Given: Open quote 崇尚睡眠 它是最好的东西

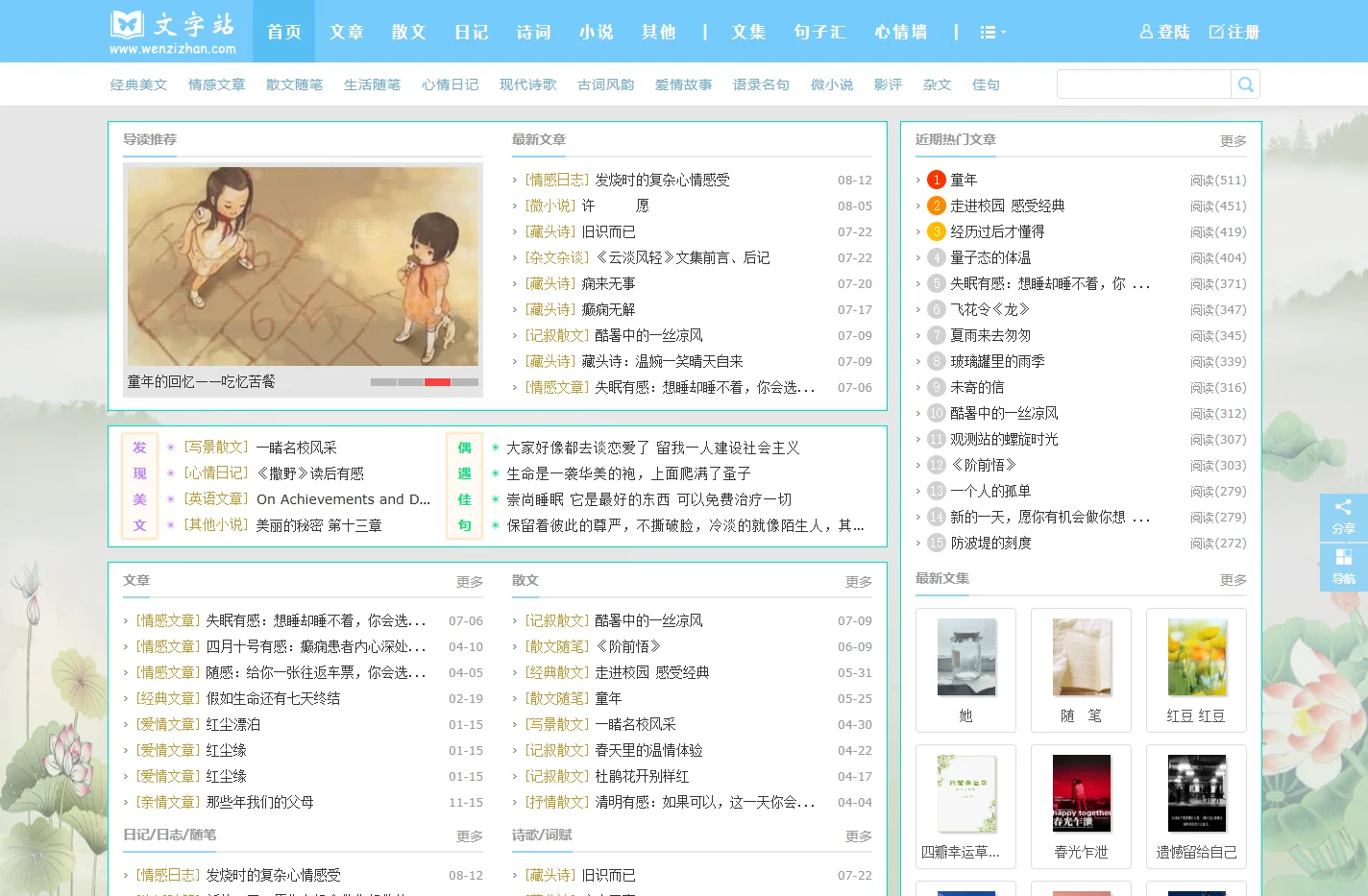Looking at the screenshot, I should [648, 499].
